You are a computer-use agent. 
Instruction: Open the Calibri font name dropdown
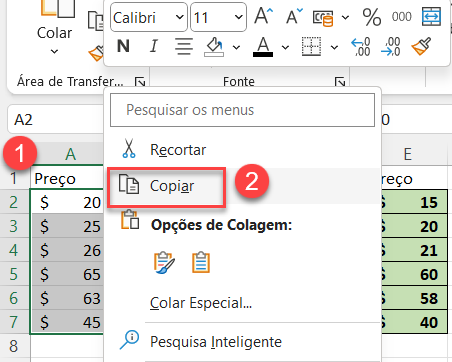[179, 17]
